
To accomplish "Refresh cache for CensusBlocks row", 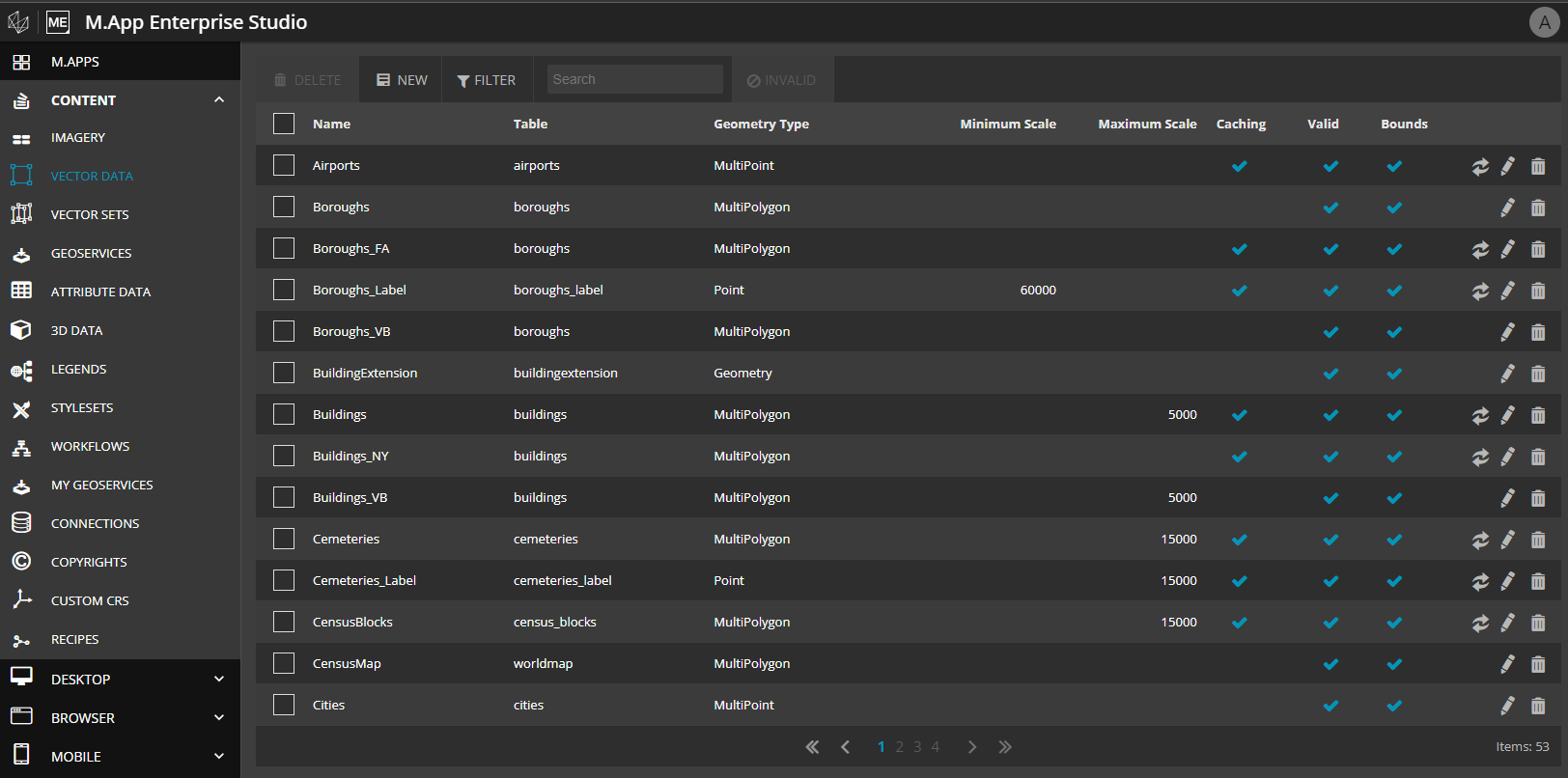I will 1479,623.
